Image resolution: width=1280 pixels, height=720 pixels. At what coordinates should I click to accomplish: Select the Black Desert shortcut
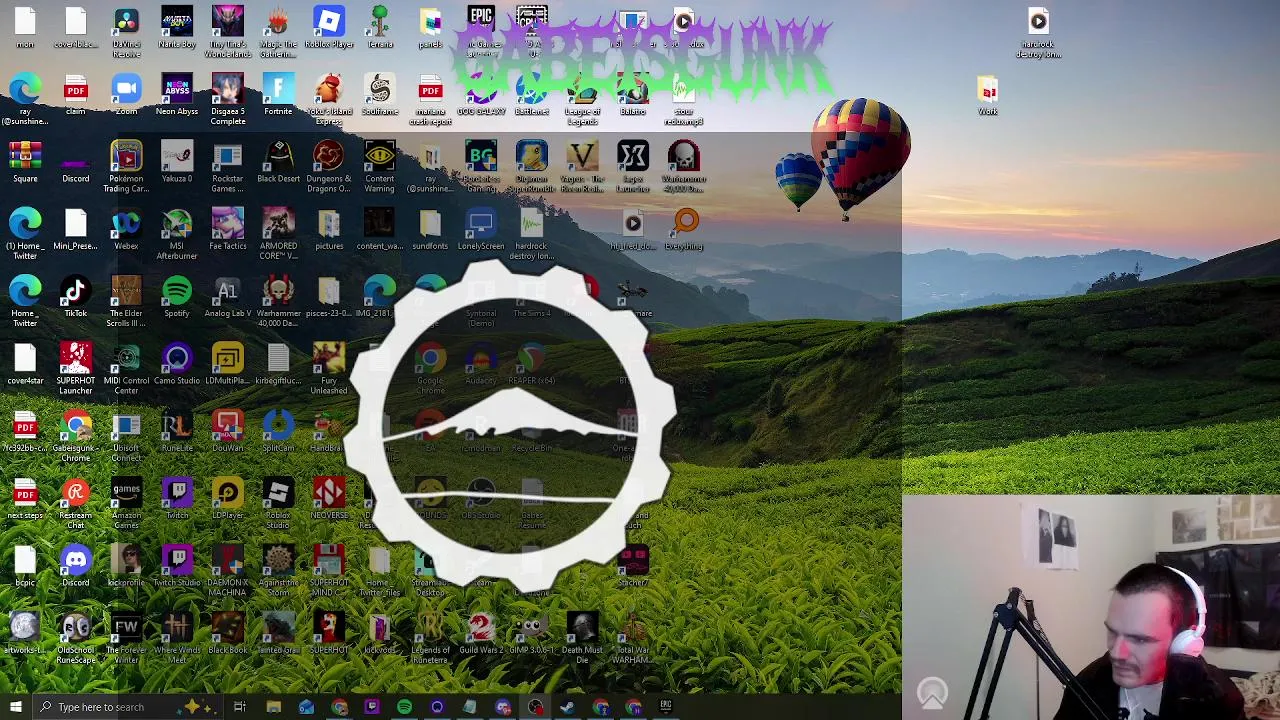click(278, 162)
